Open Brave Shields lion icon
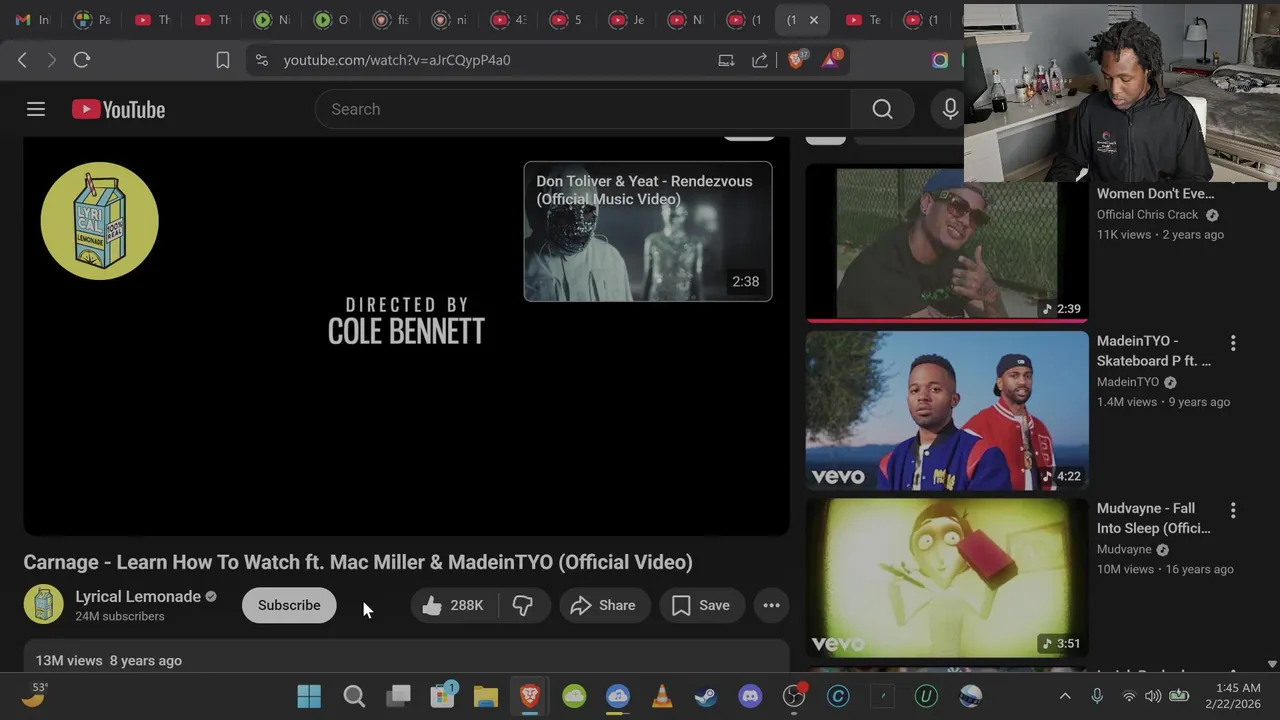Image resolution: width=1280 pixels, height=720 pixels. click(x=796, y=60)
